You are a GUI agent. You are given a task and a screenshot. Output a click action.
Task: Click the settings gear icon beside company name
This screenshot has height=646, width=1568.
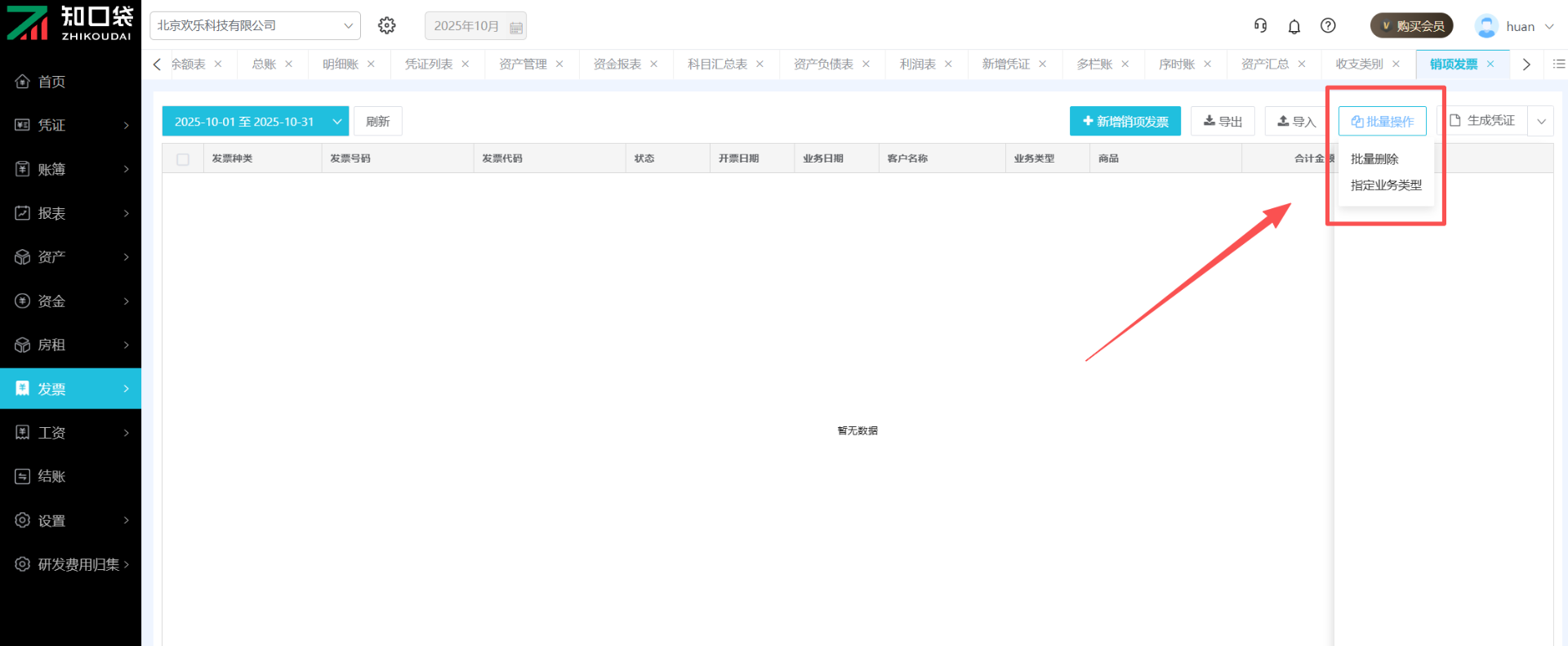click(x=387, y=26)
